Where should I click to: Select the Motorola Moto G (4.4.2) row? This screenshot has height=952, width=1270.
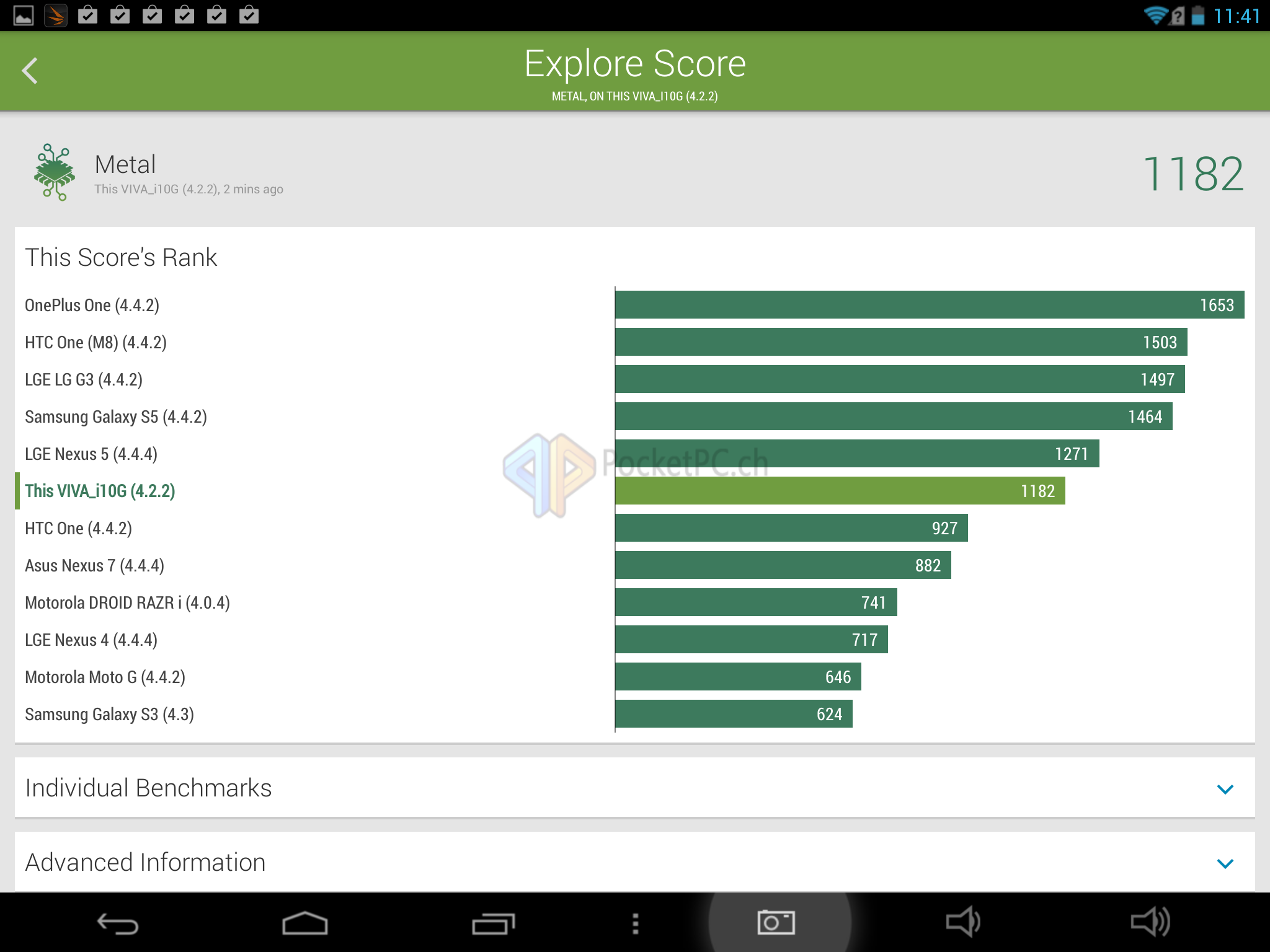coord(635,677)
